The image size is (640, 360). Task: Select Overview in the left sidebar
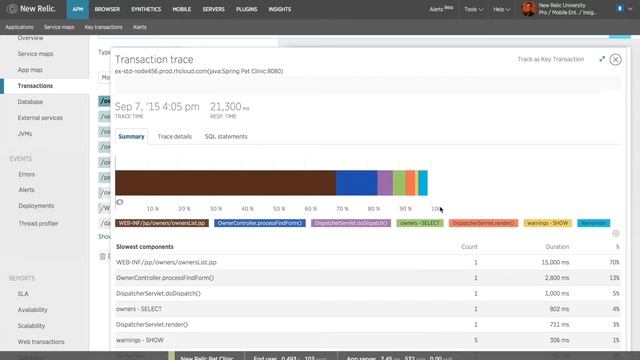click(x=30, y=38)
